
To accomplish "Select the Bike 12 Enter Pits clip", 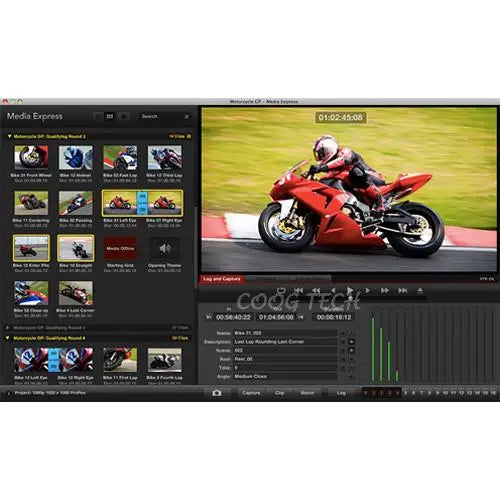I will [31, 248].
